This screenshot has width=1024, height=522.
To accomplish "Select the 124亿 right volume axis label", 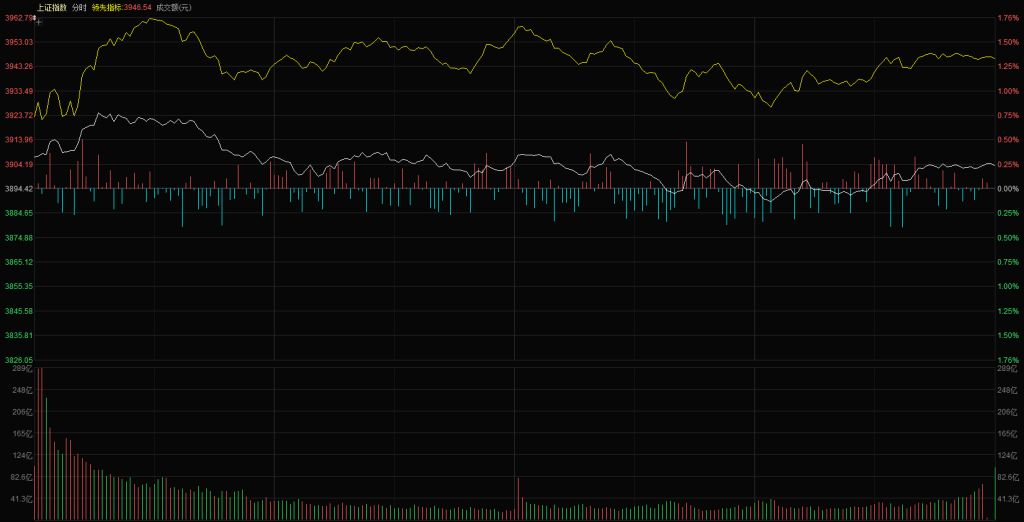I will point(1009,455).
